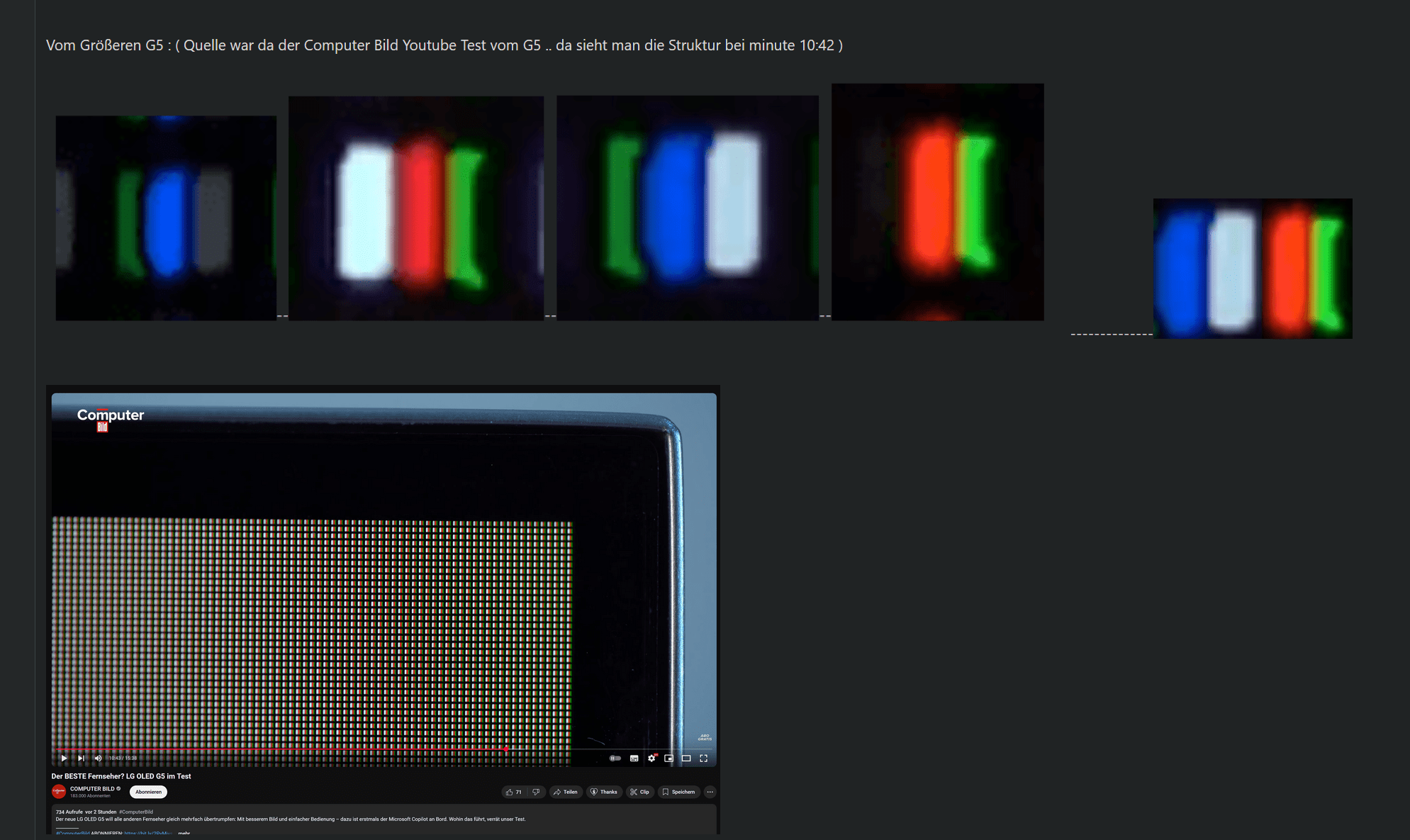This screenshot has width=1410, height=840.
Task: Open the player settings gear icon
Action: click(x=651, y=758)
